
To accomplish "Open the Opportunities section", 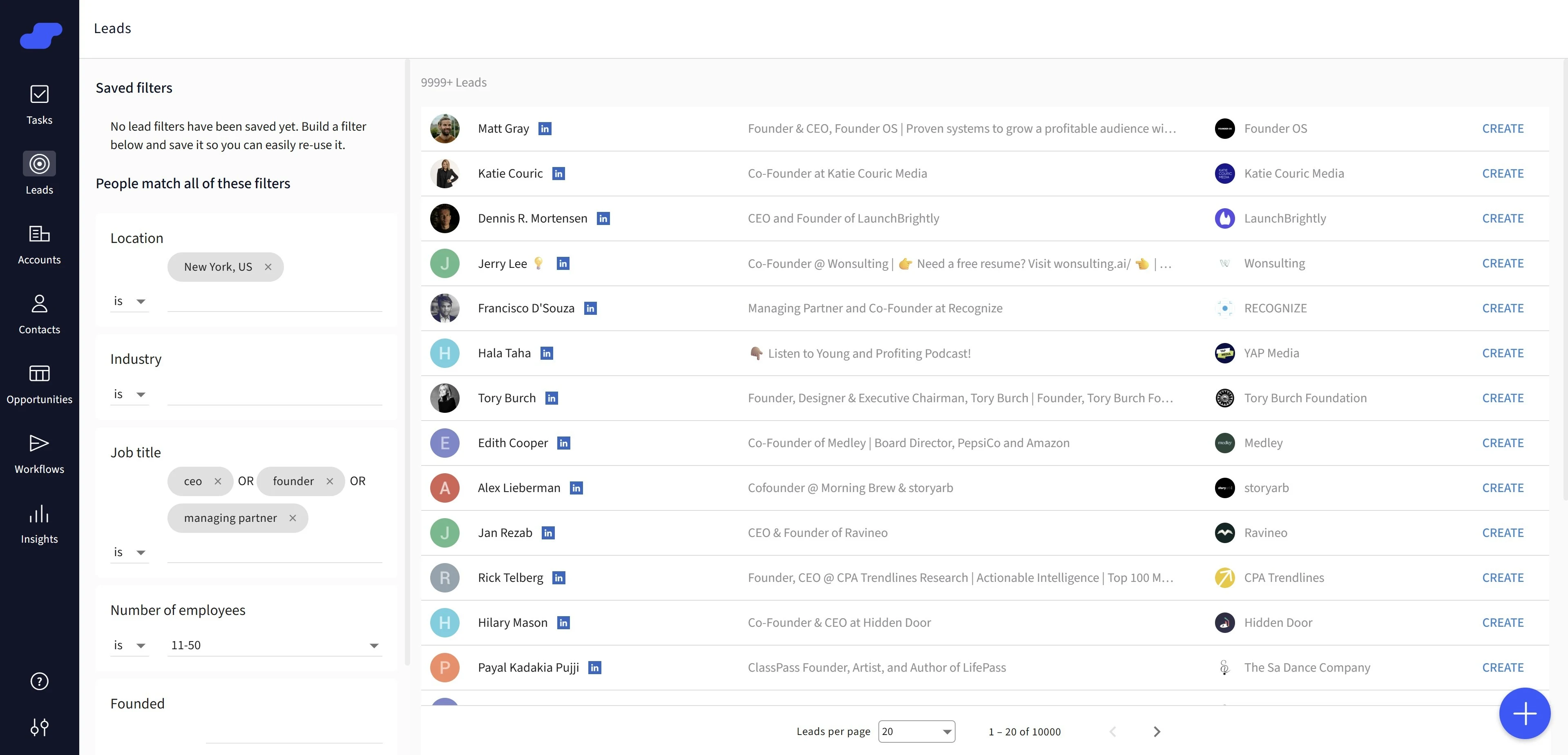I will click(40, 385).
